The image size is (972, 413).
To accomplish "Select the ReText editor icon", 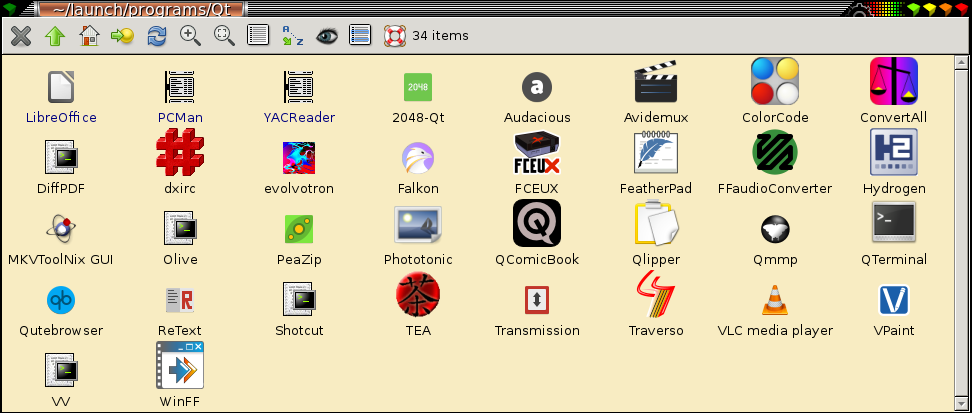I will (180, 300).
